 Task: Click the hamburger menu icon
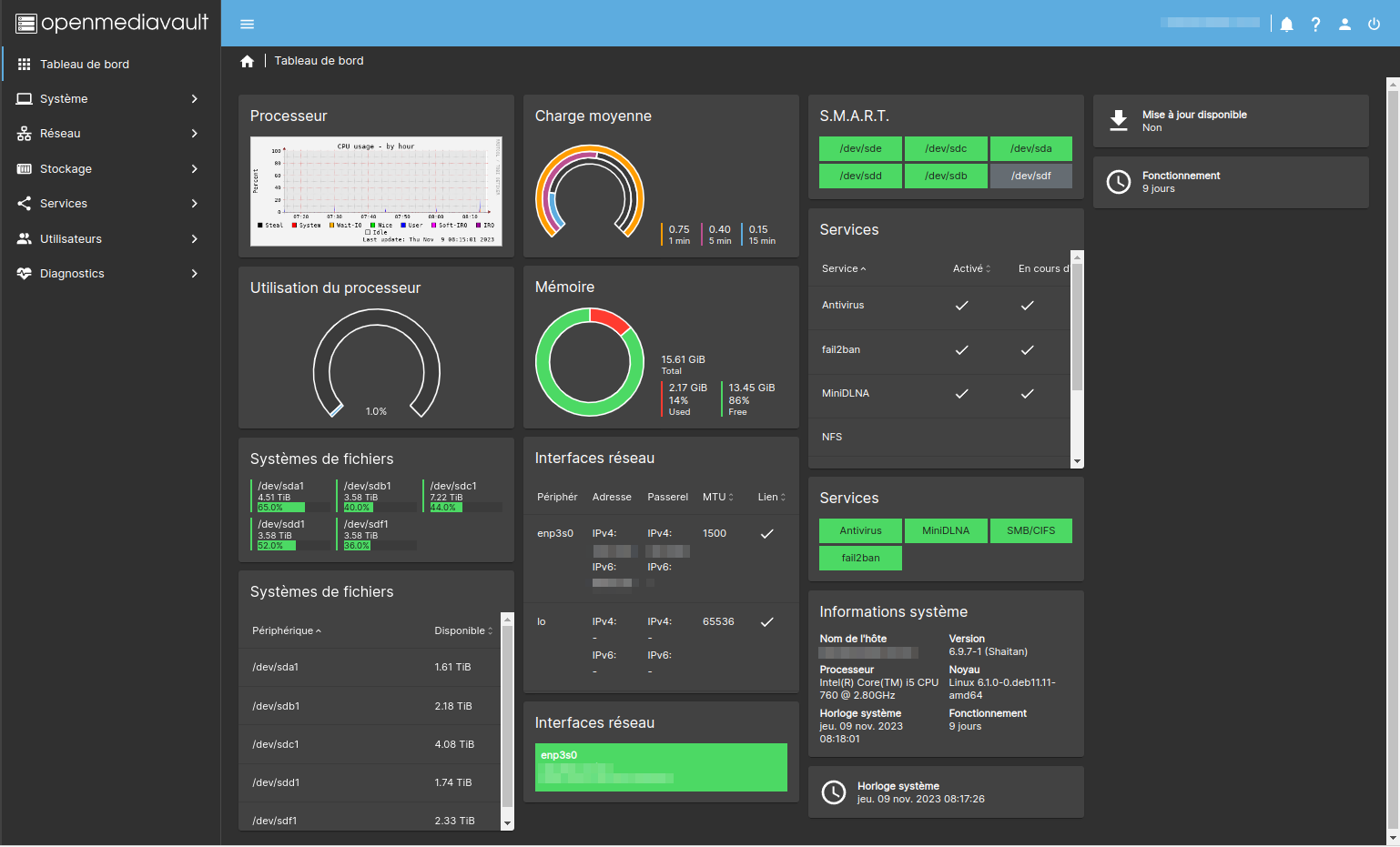coord(247,25)
